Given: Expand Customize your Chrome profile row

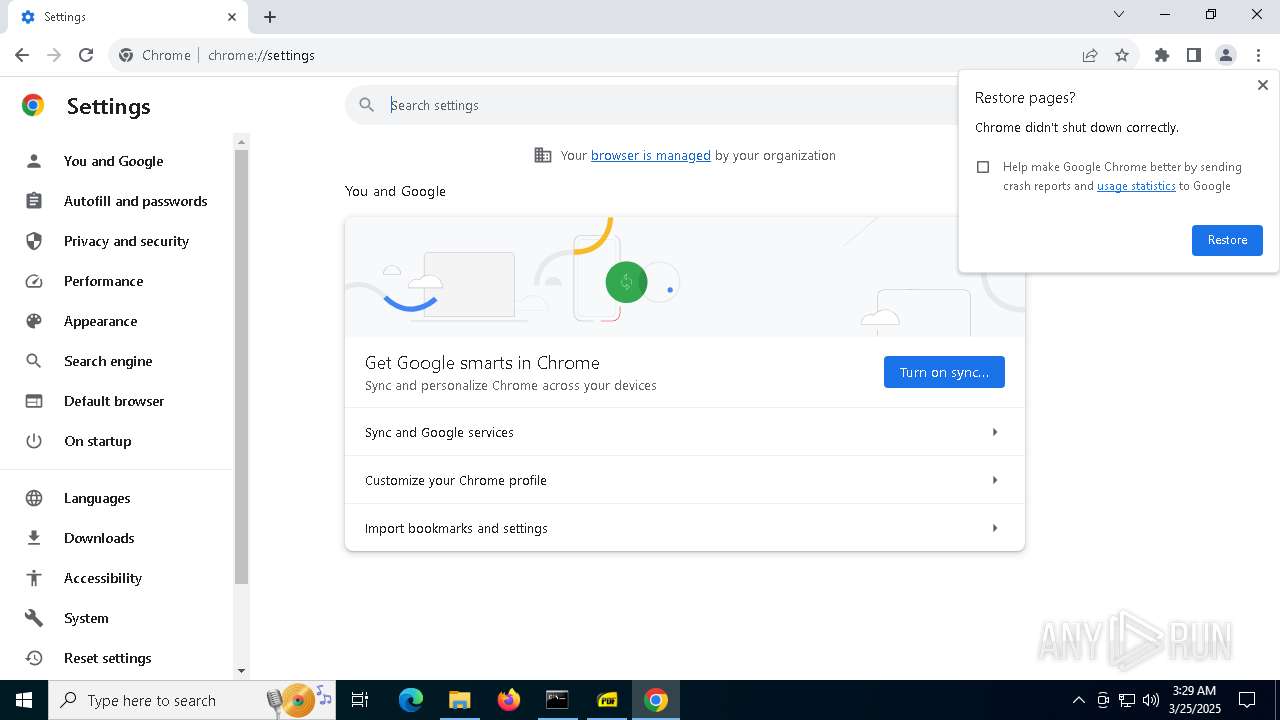Looking at the screenshot, I should coord(685,480).
